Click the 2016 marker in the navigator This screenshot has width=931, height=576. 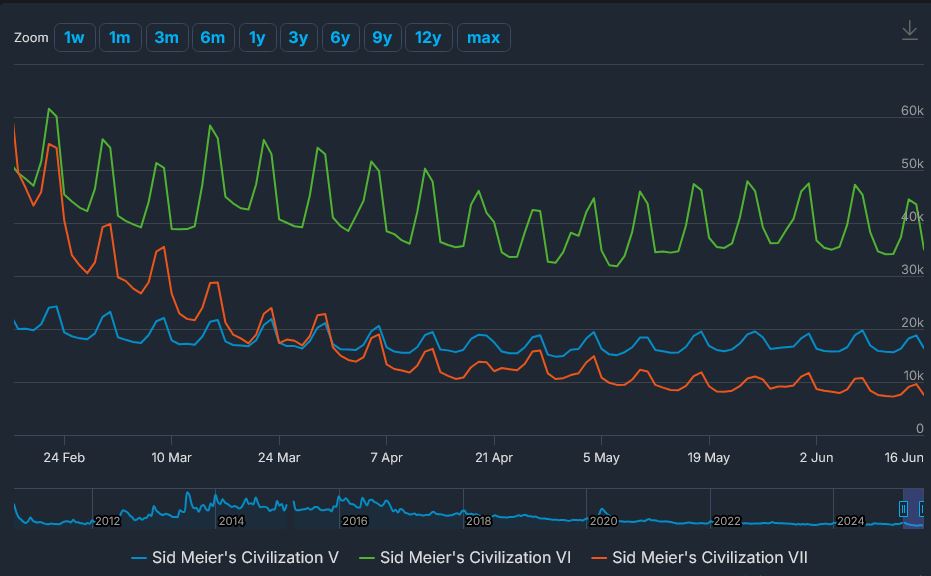[x=354, y=521]
